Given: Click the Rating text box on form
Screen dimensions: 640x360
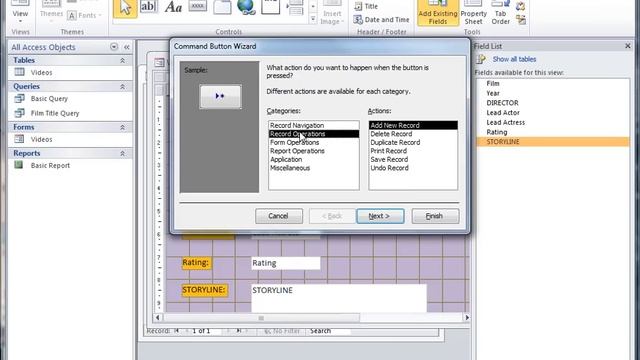Looking at the screenshot, I should [x=286, y=263].
